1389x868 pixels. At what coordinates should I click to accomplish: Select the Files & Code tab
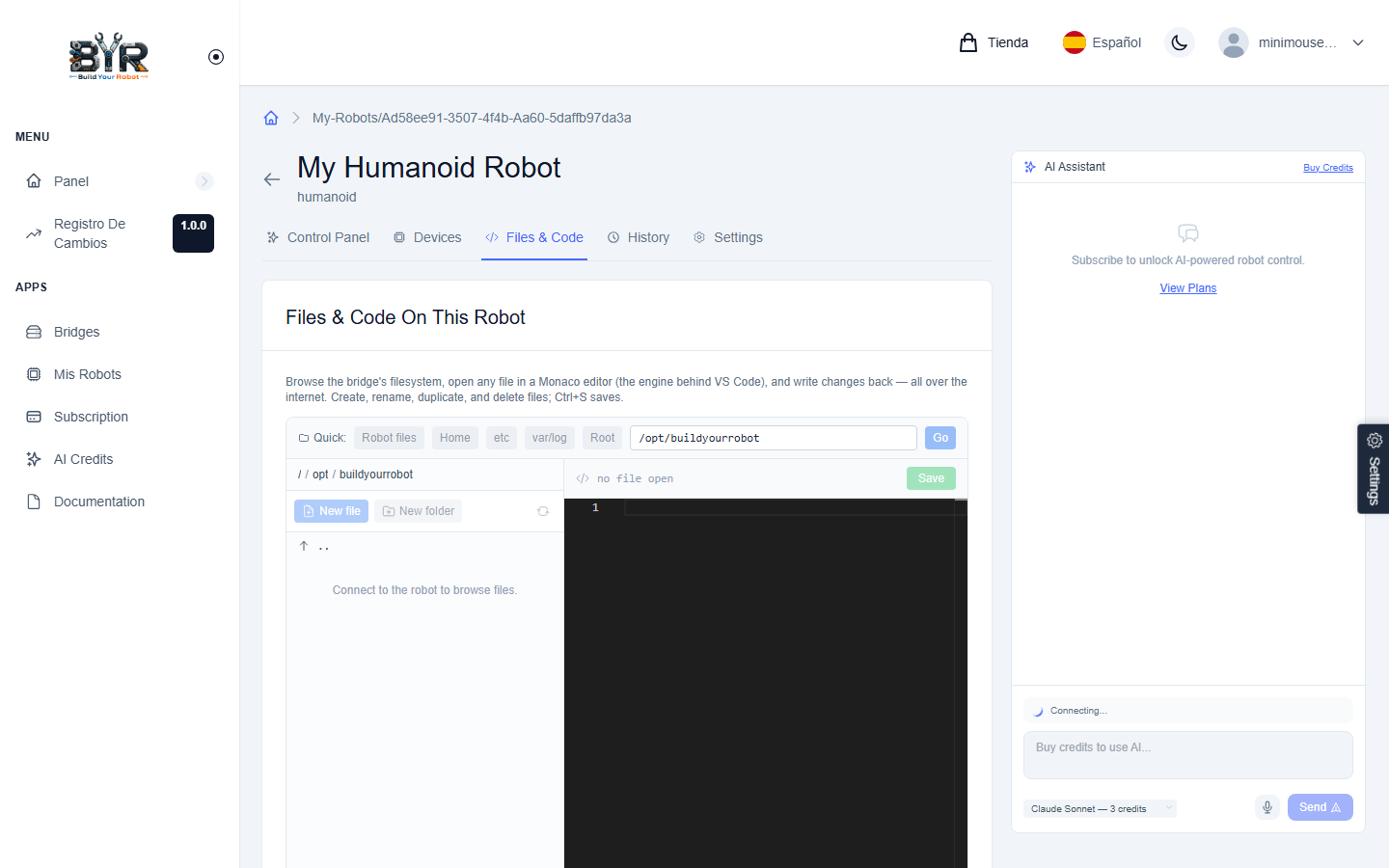pyautogui.click(x=534, y=237)
